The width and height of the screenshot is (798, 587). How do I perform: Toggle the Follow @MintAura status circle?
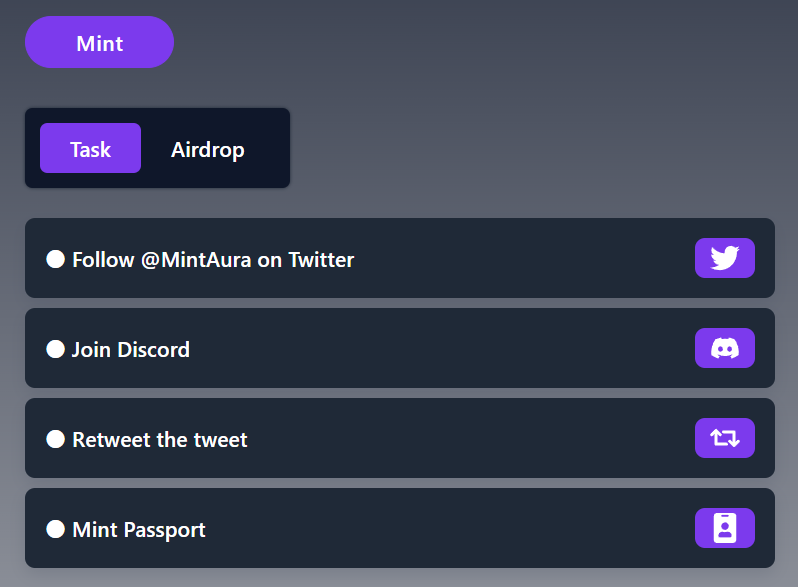(x=55, y=259)
